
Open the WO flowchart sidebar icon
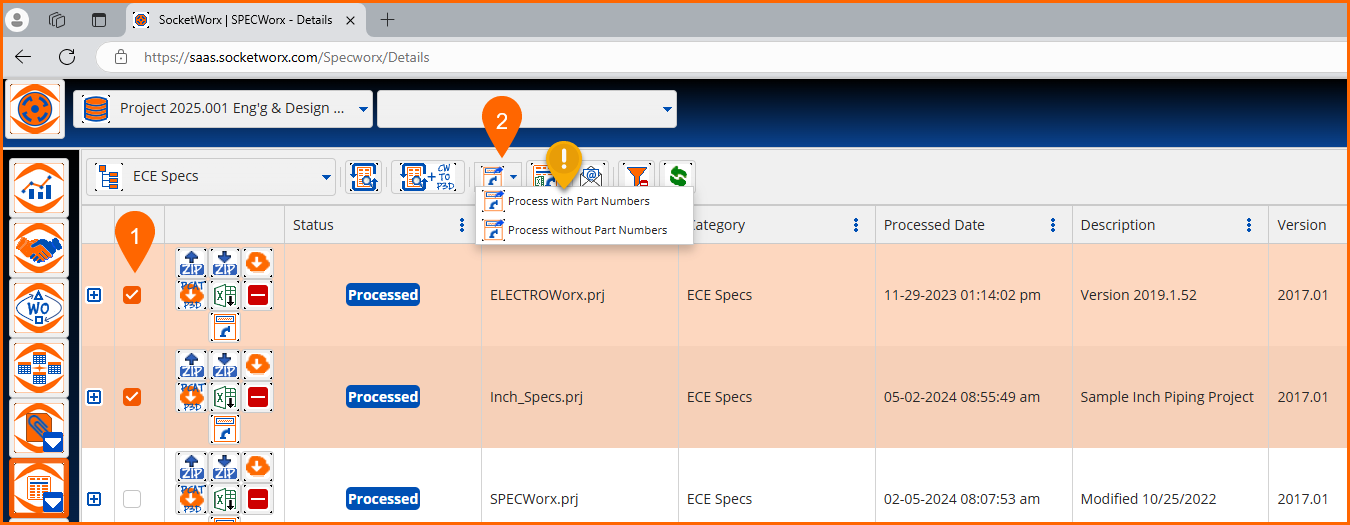(39, 308)
